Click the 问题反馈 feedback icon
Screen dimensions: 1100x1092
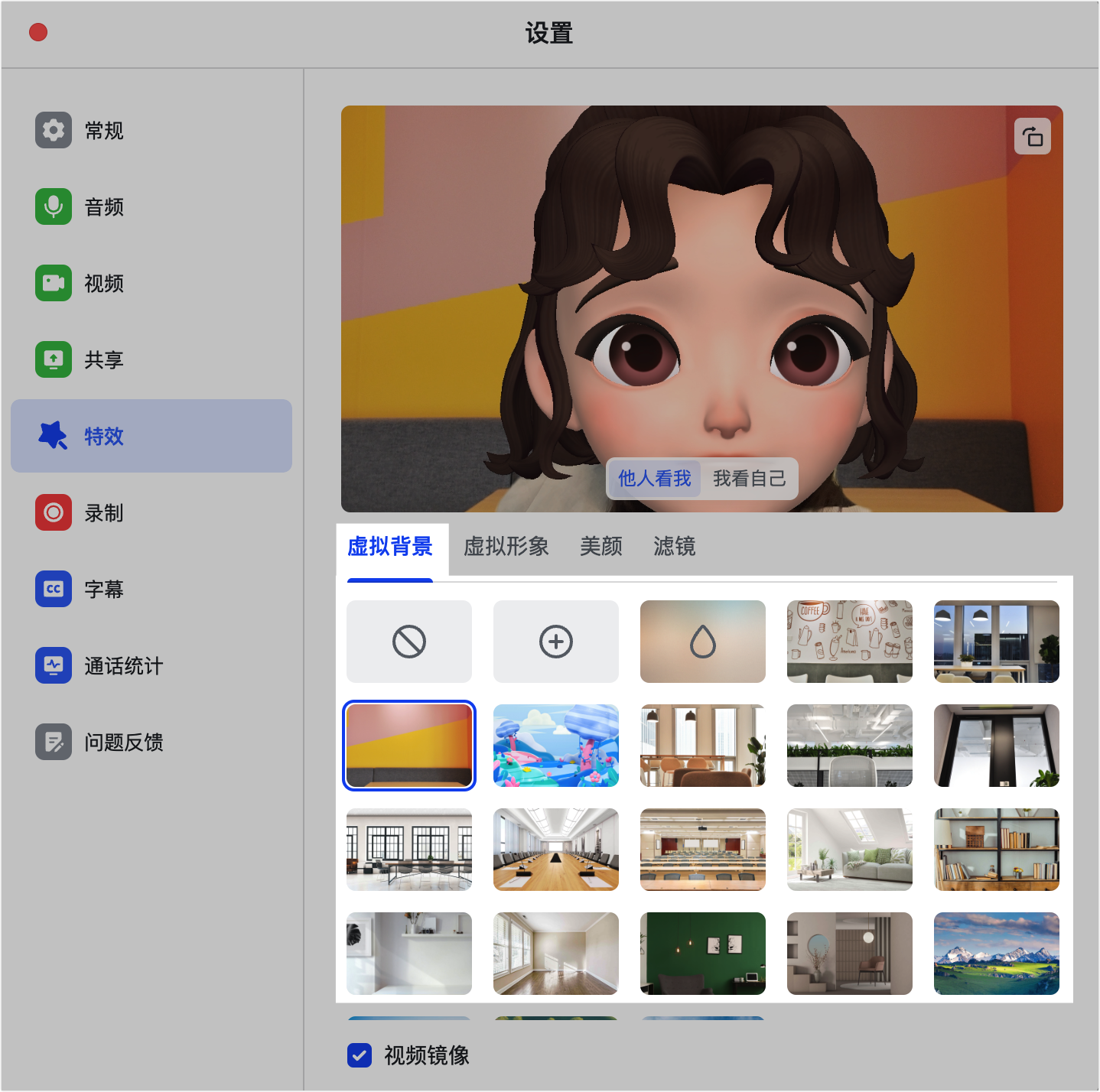coord(54,742)
